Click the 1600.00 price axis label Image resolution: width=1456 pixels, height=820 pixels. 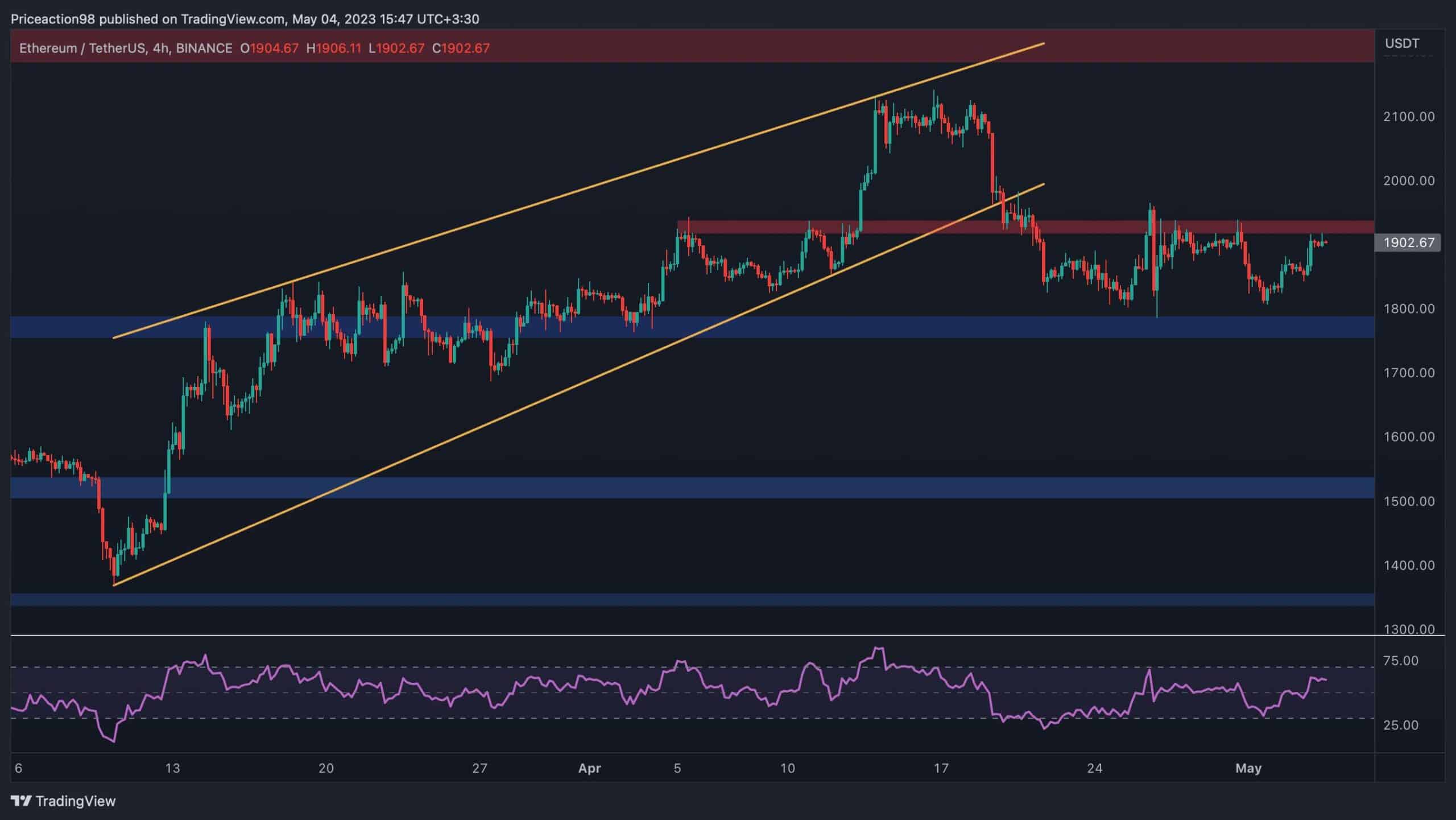click(1409, 437)
